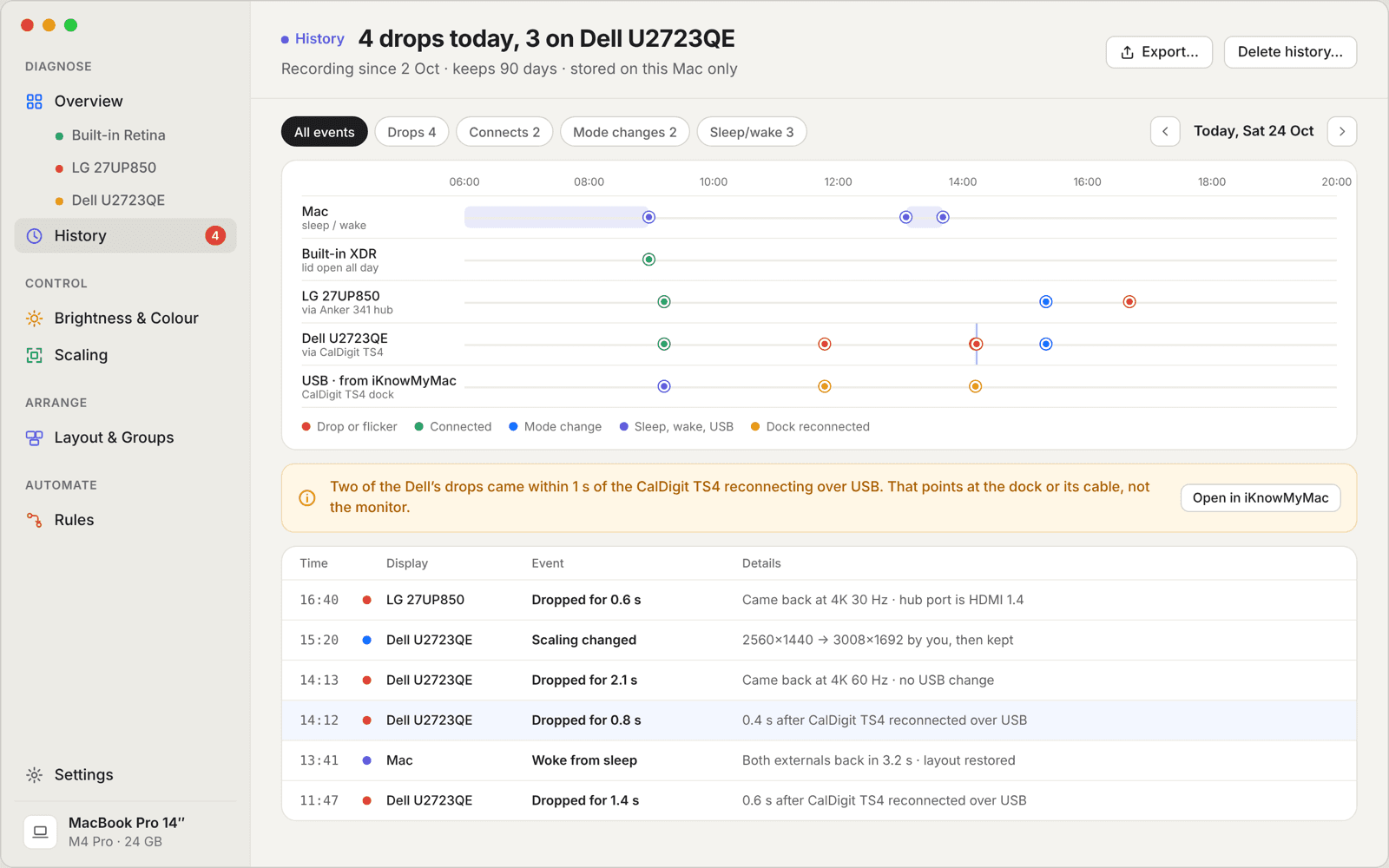Image resolution: width=1389 pixels, height=868 pixels.
Task: Click LG 27UP850 red drop marker on timeline
Action: click(1129, 302)
